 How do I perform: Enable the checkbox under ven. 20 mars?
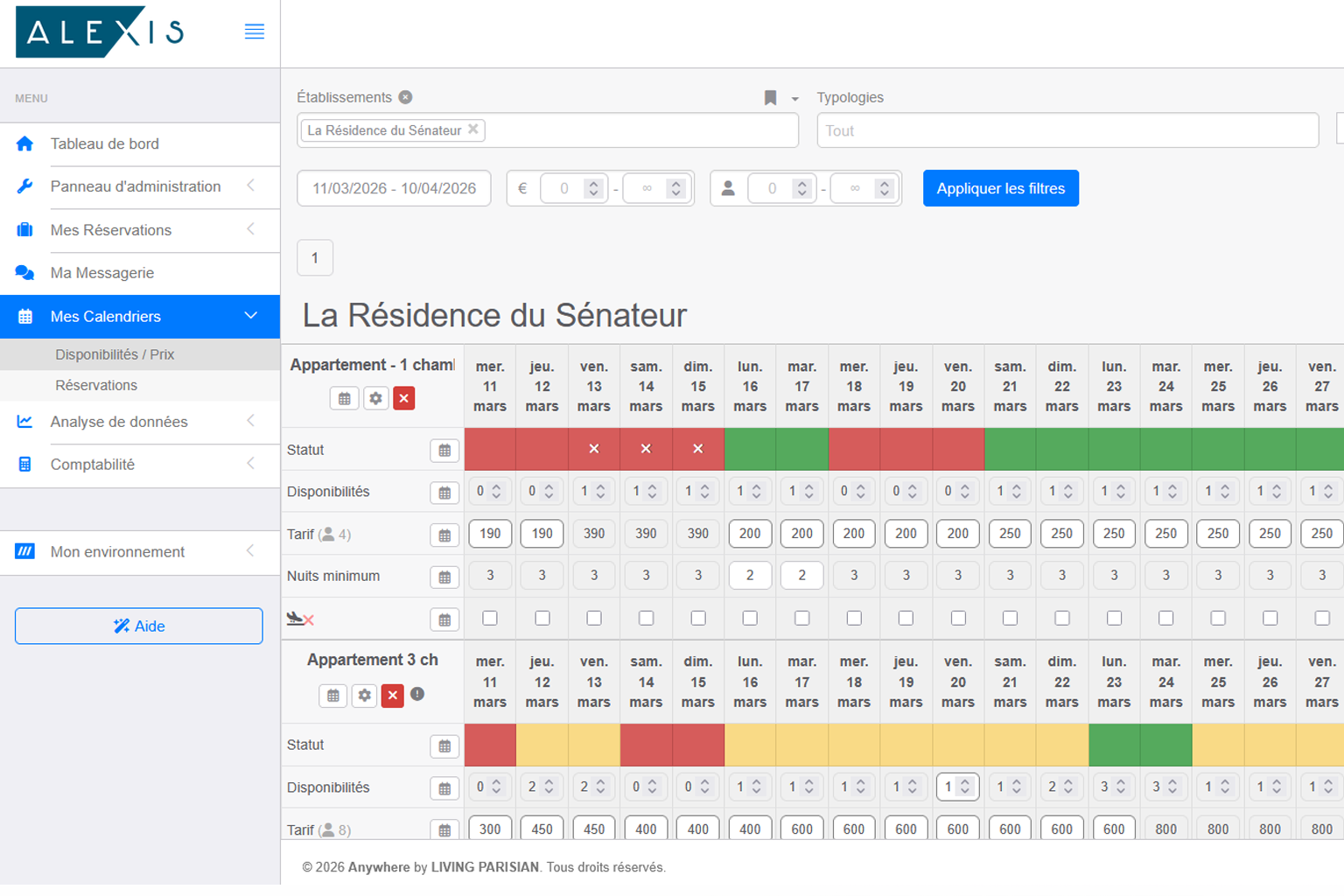[957, 618]
